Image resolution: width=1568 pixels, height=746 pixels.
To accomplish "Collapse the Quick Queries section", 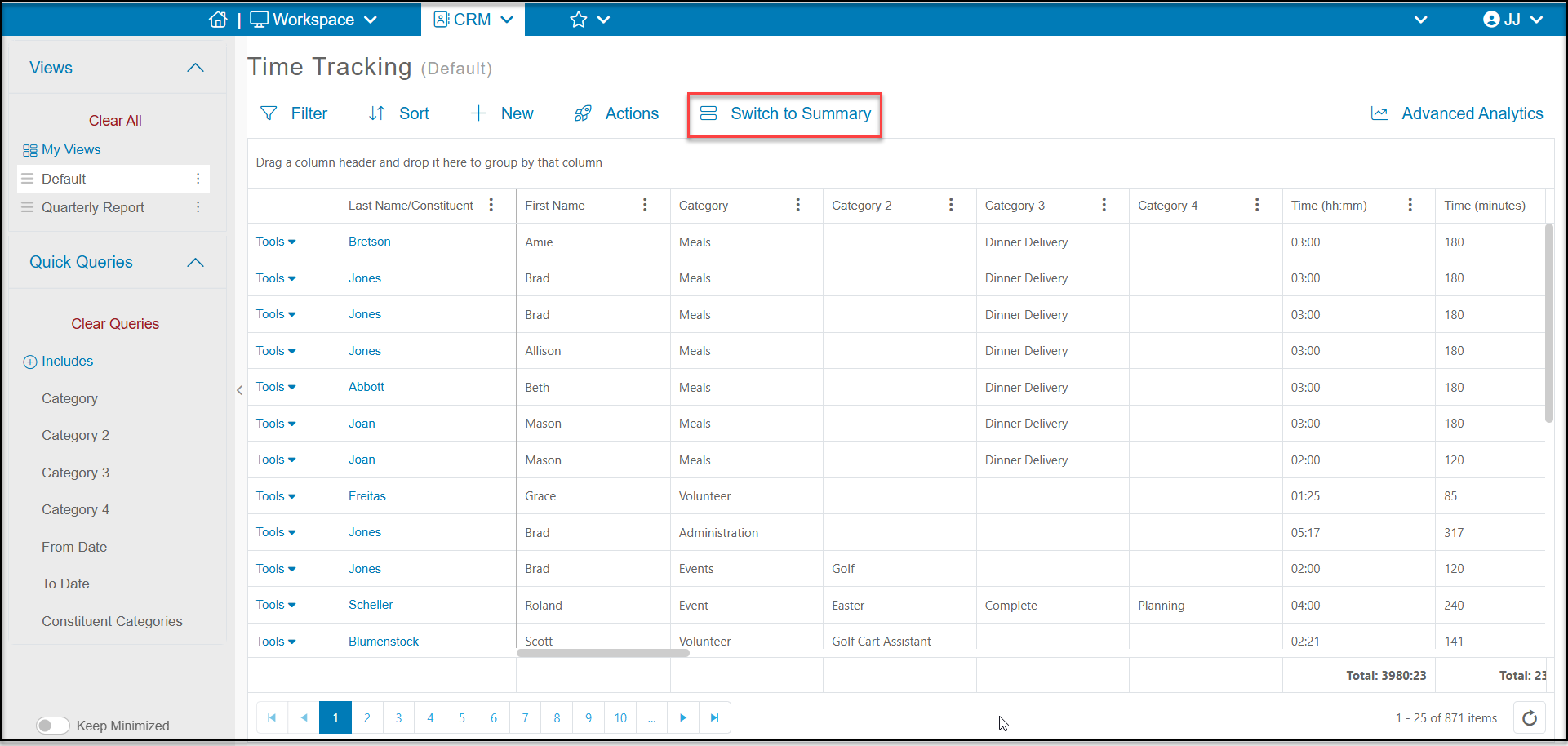I will click(195, 262).
